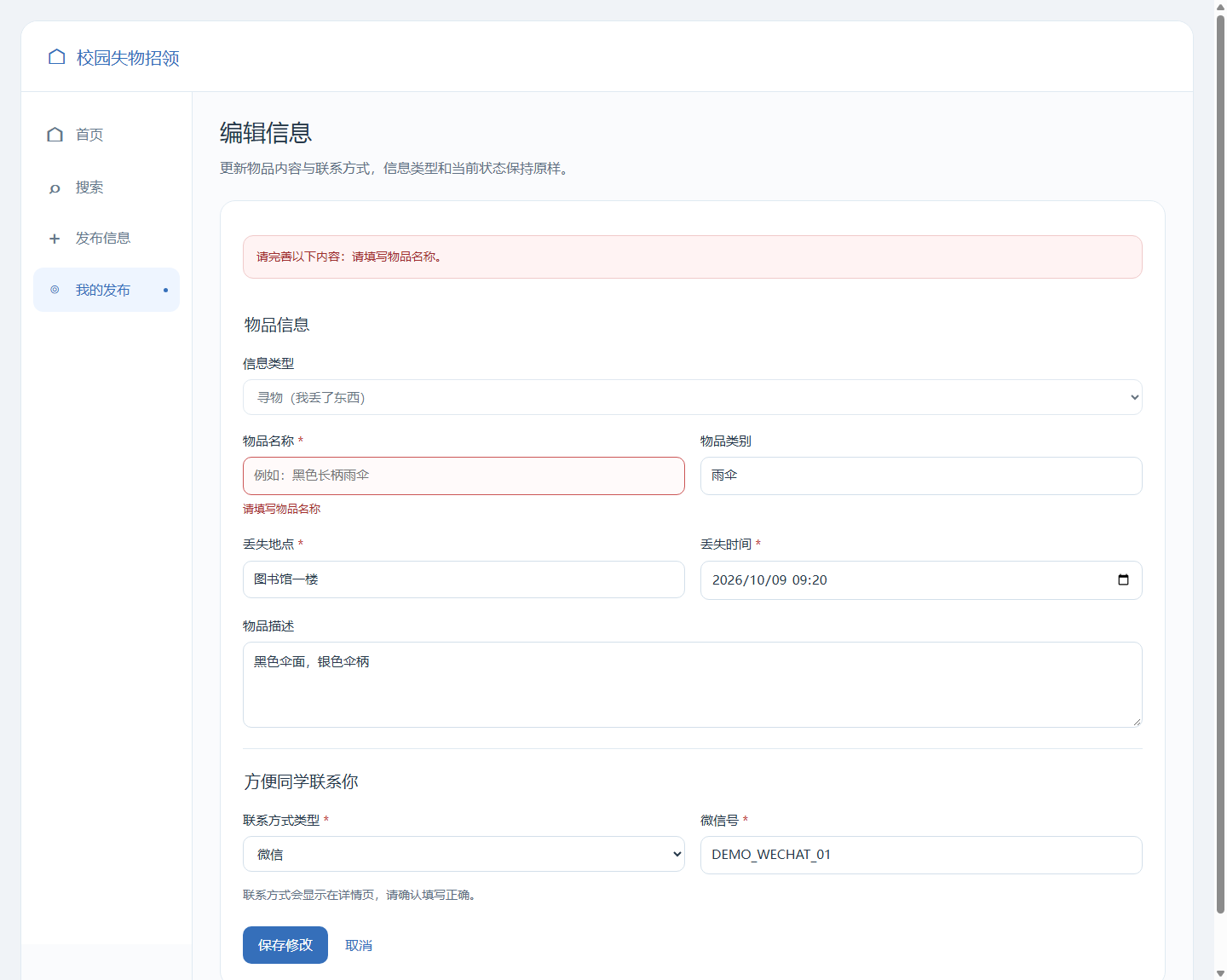
Task: Click the 物品信息 section heading
Action: [277, 325]
